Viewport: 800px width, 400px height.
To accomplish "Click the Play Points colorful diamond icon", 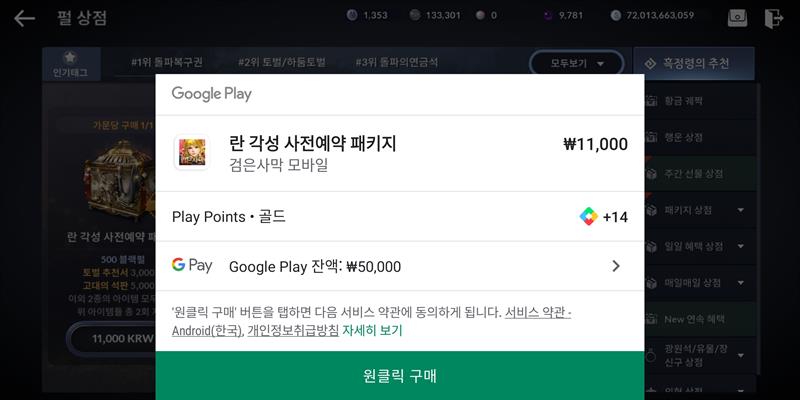I will point(588,216).
